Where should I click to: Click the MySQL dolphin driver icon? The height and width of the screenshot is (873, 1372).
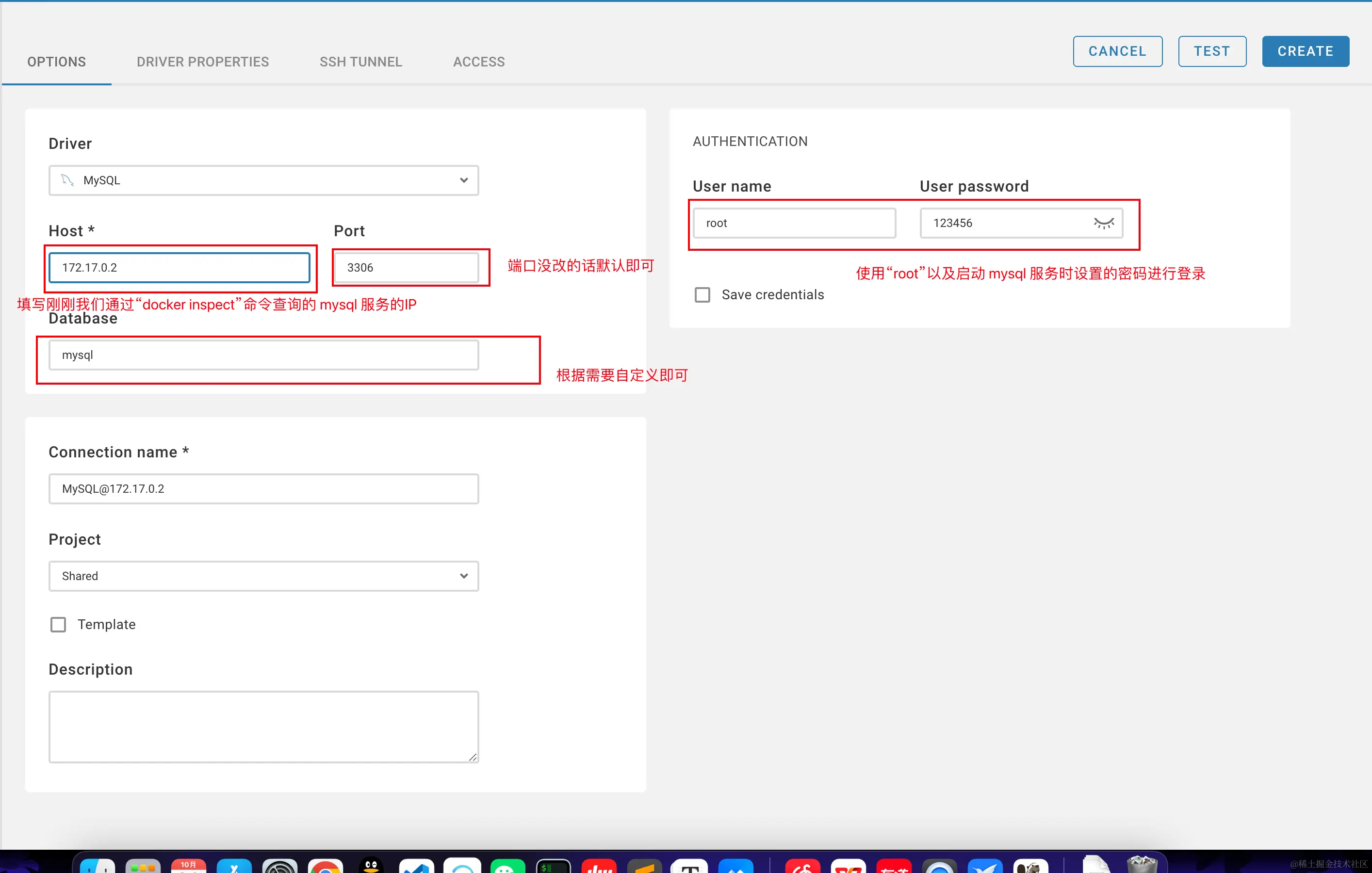point(68,180)
